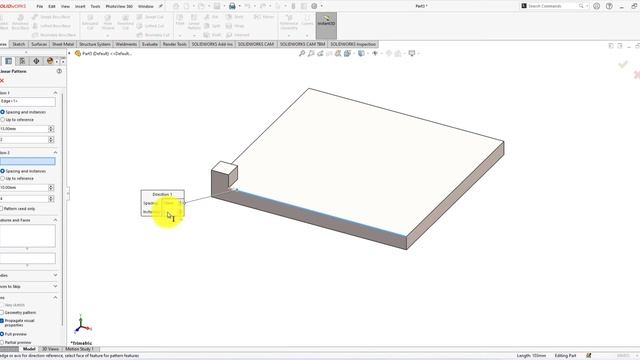
Task: Click the user login icon at top right
Action: pos(596,6)
